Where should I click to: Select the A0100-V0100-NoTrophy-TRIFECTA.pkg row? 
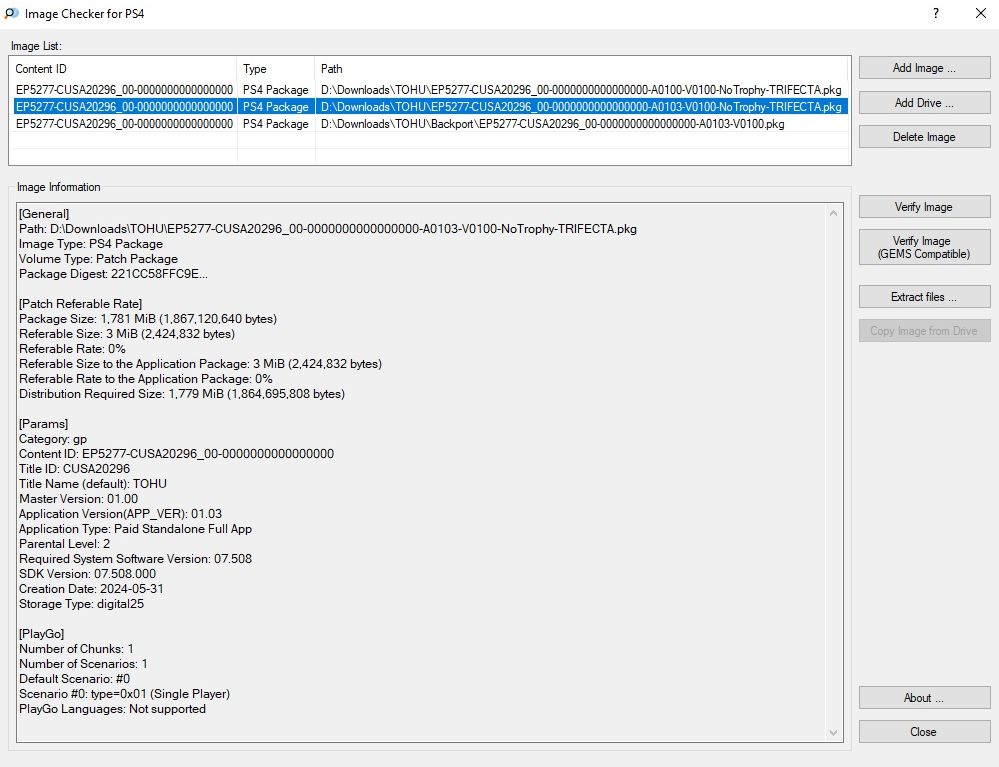pos(430,90)
